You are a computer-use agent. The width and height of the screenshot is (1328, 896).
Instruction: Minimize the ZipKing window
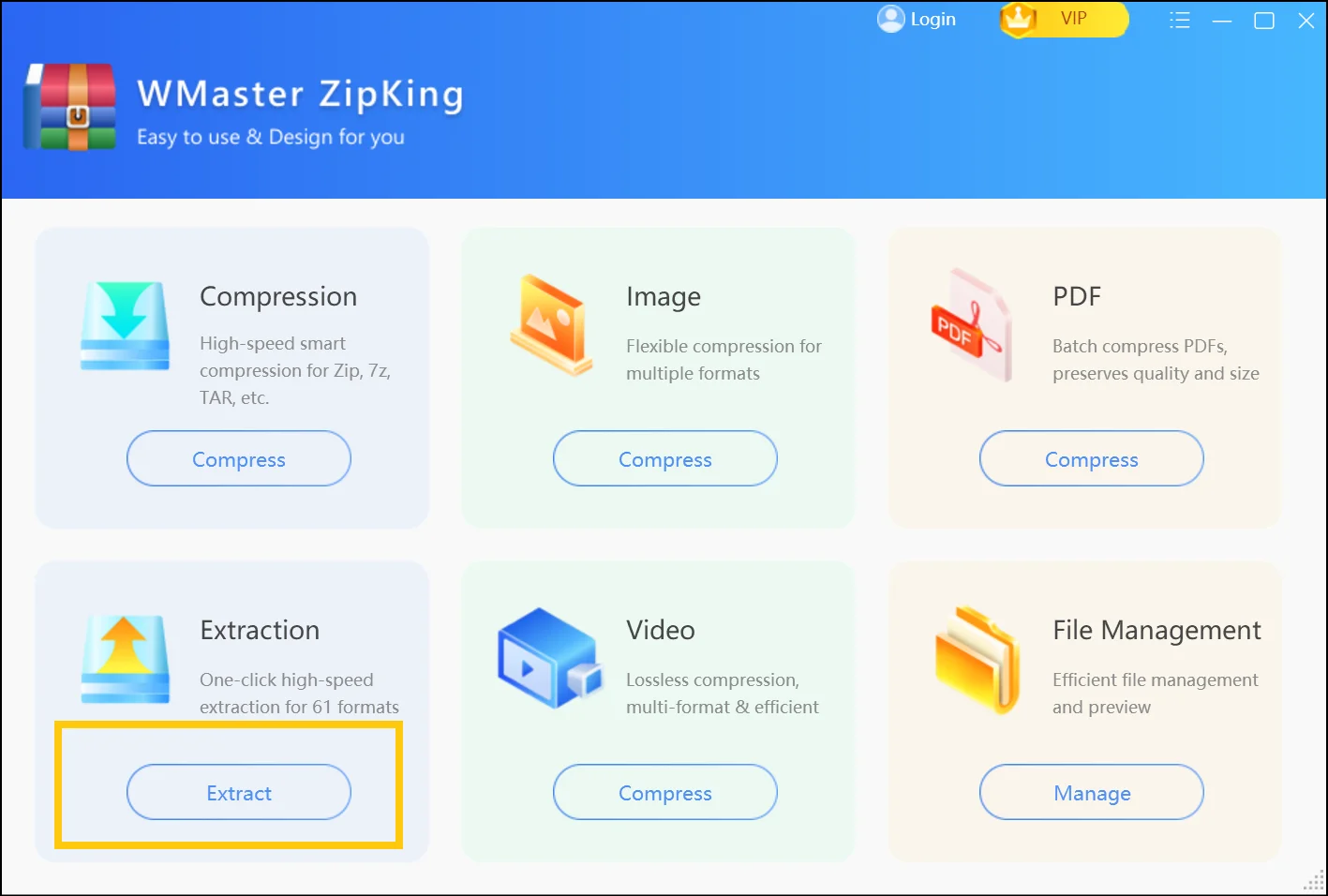[1222, 20]
